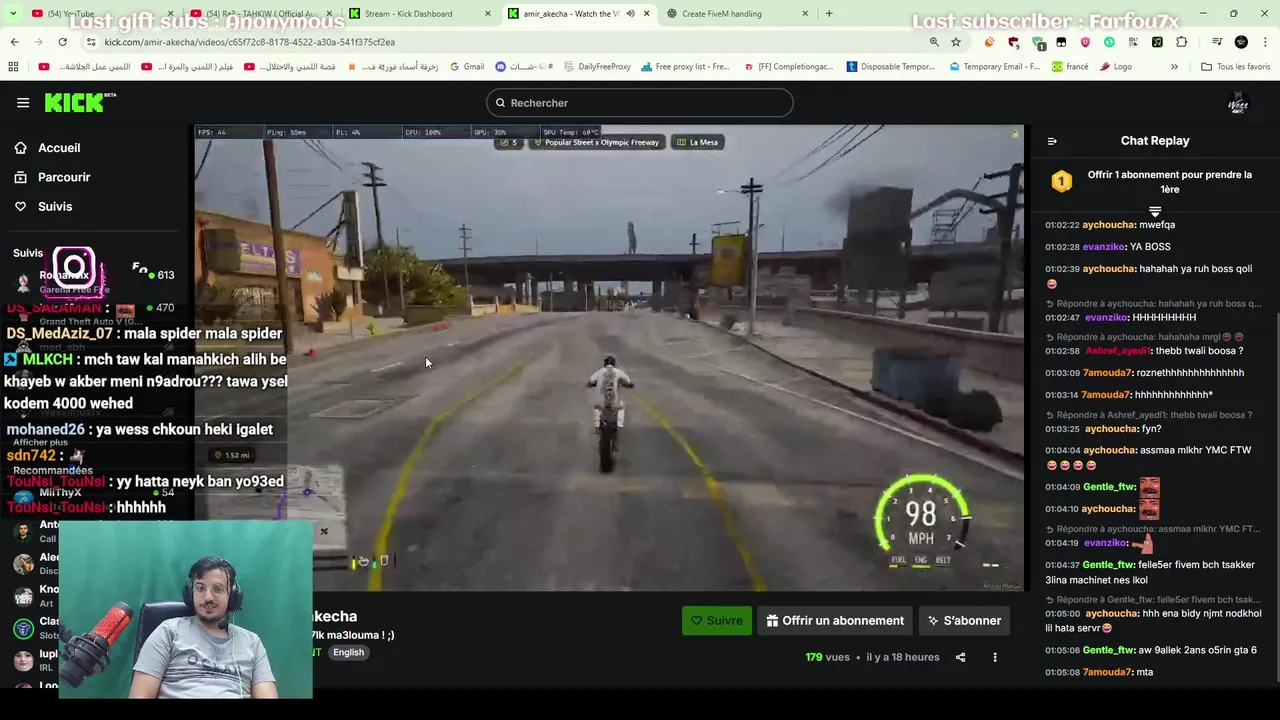Click gift banner Offrir 1 abonnement
Image resolution: width=1280 pixels, height=720 pixels.
coord(1155,181)
